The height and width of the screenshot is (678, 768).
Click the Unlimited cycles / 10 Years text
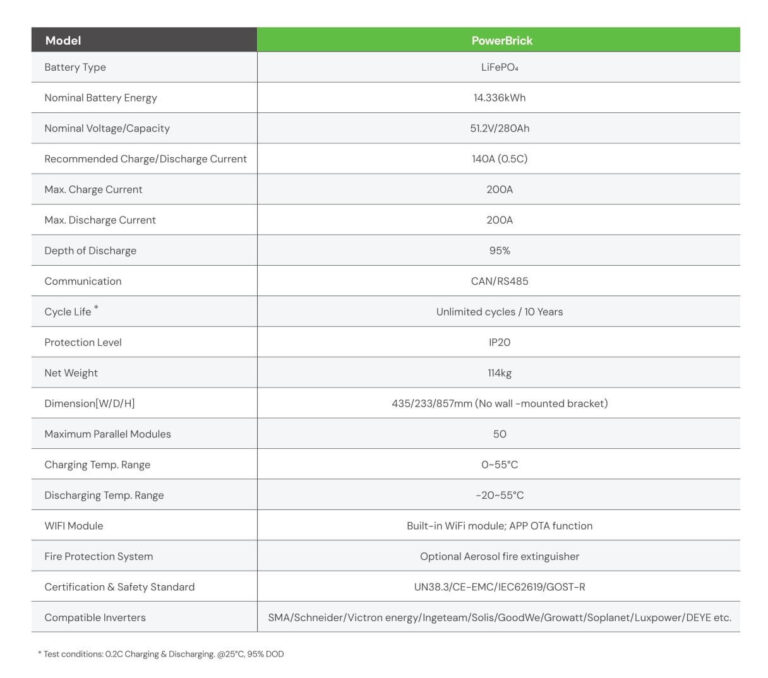click(499, 312)
